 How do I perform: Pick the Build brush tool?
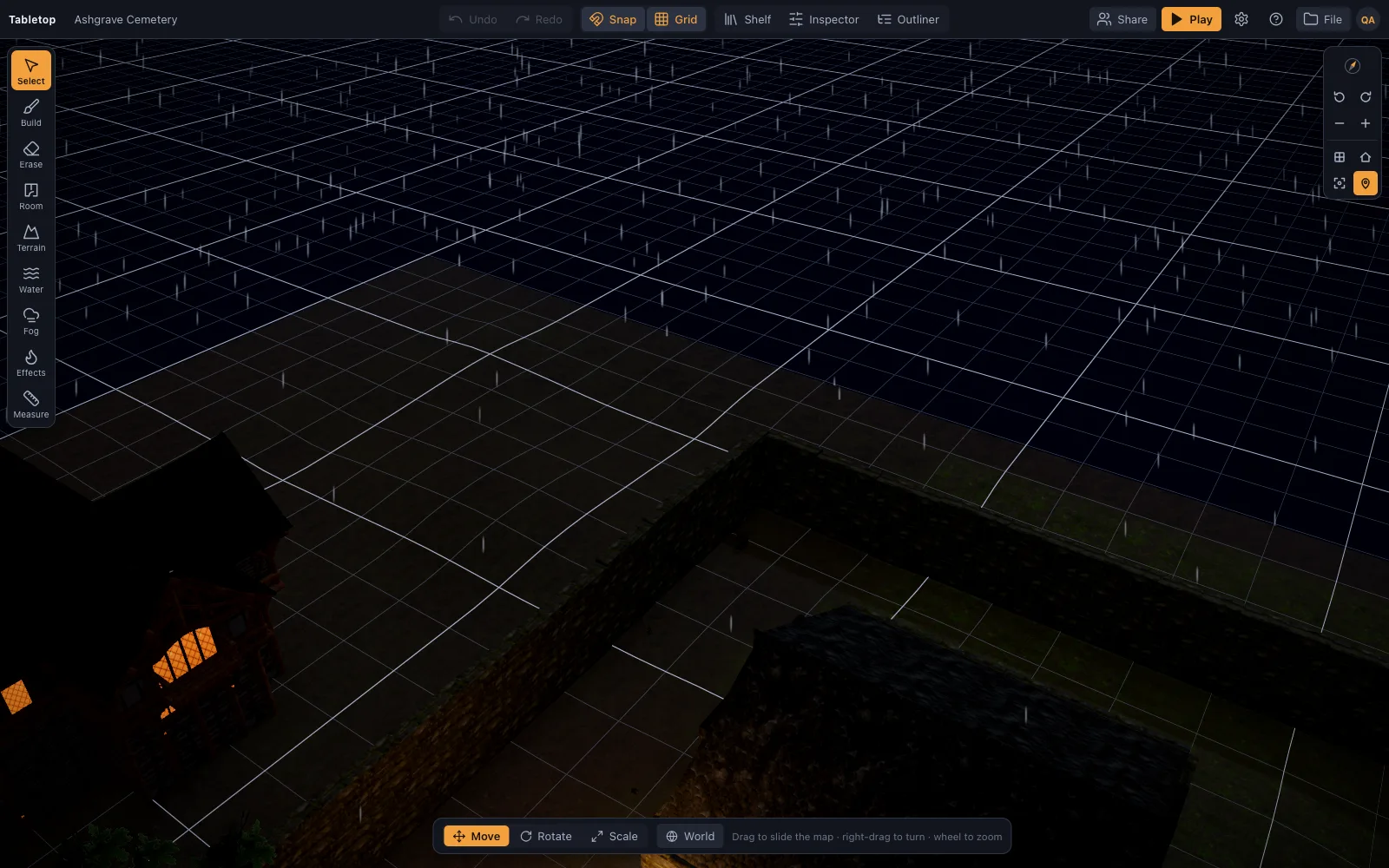[x=31, y=112]
